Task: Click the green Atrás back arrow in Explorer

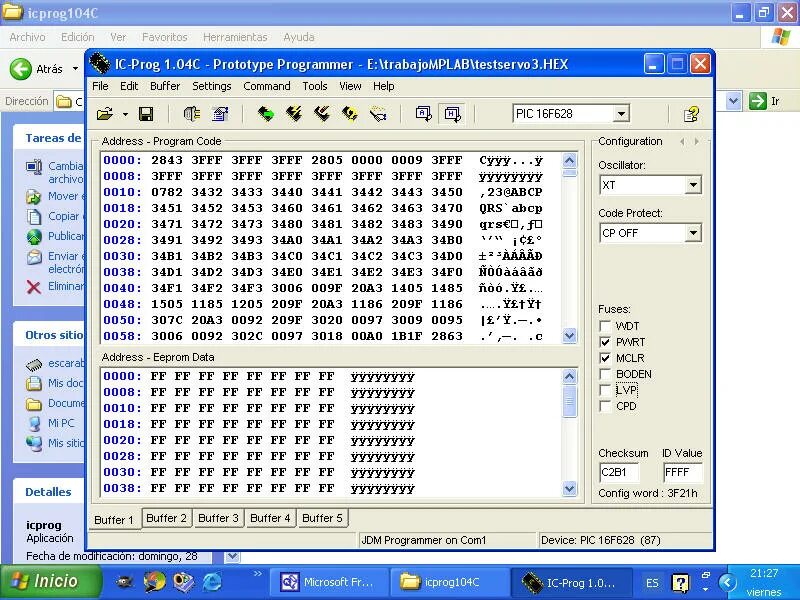Action: click(x=21, y=68)
